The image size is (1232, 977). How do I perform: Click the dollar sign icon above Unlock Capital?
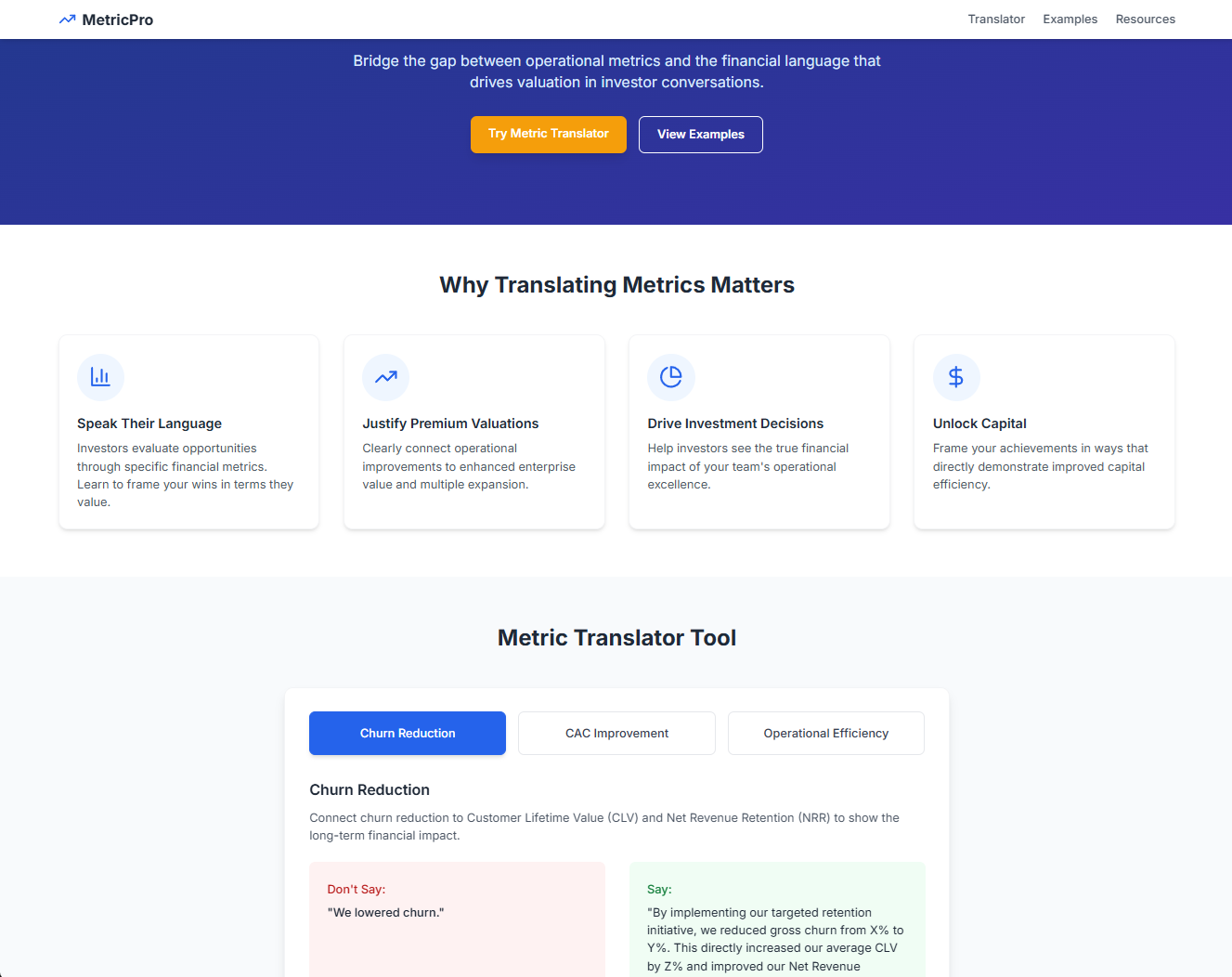[x=956, y=377]
